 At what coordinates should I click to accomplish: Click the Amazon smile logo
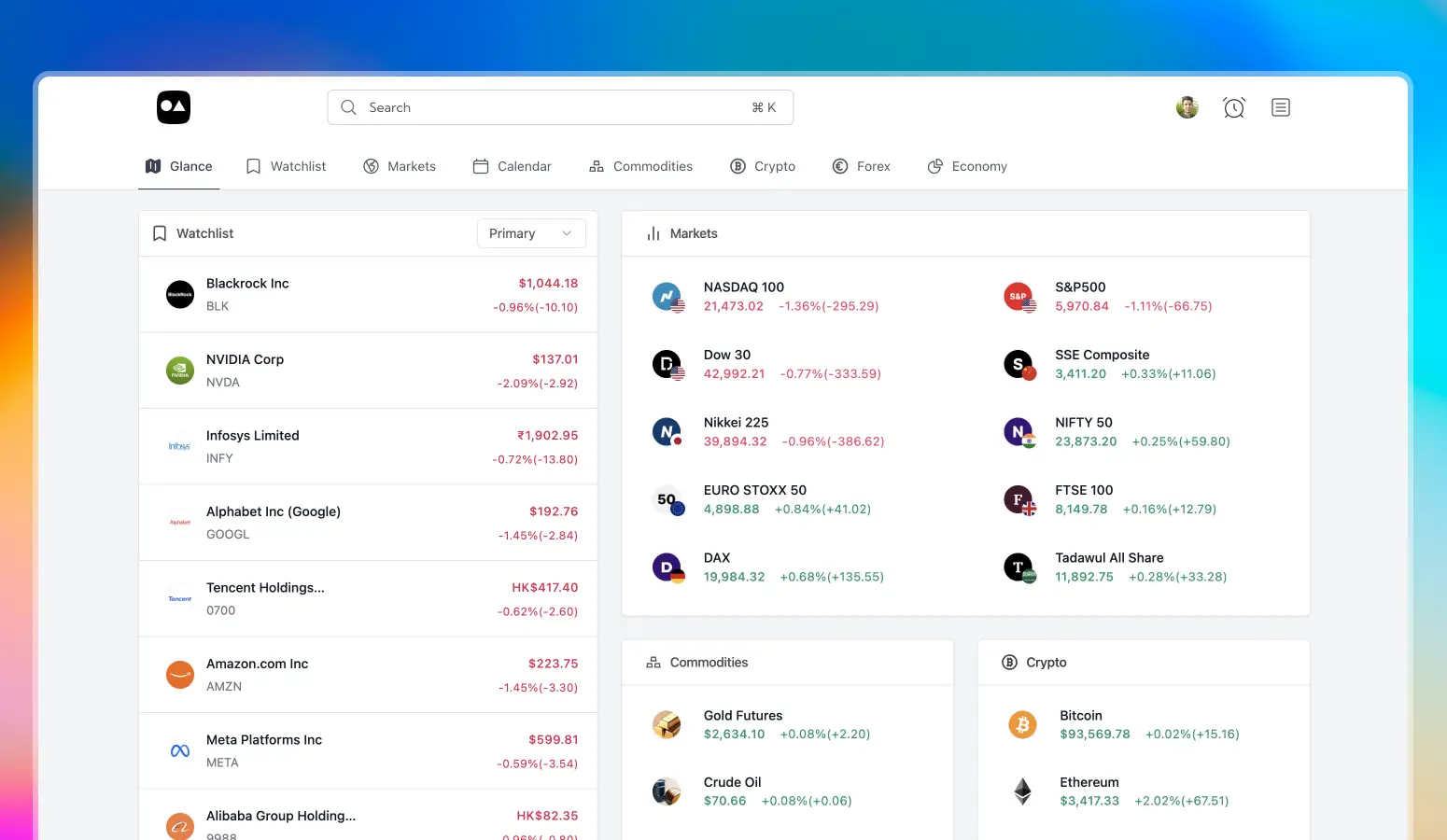click(x=179, y=674)
